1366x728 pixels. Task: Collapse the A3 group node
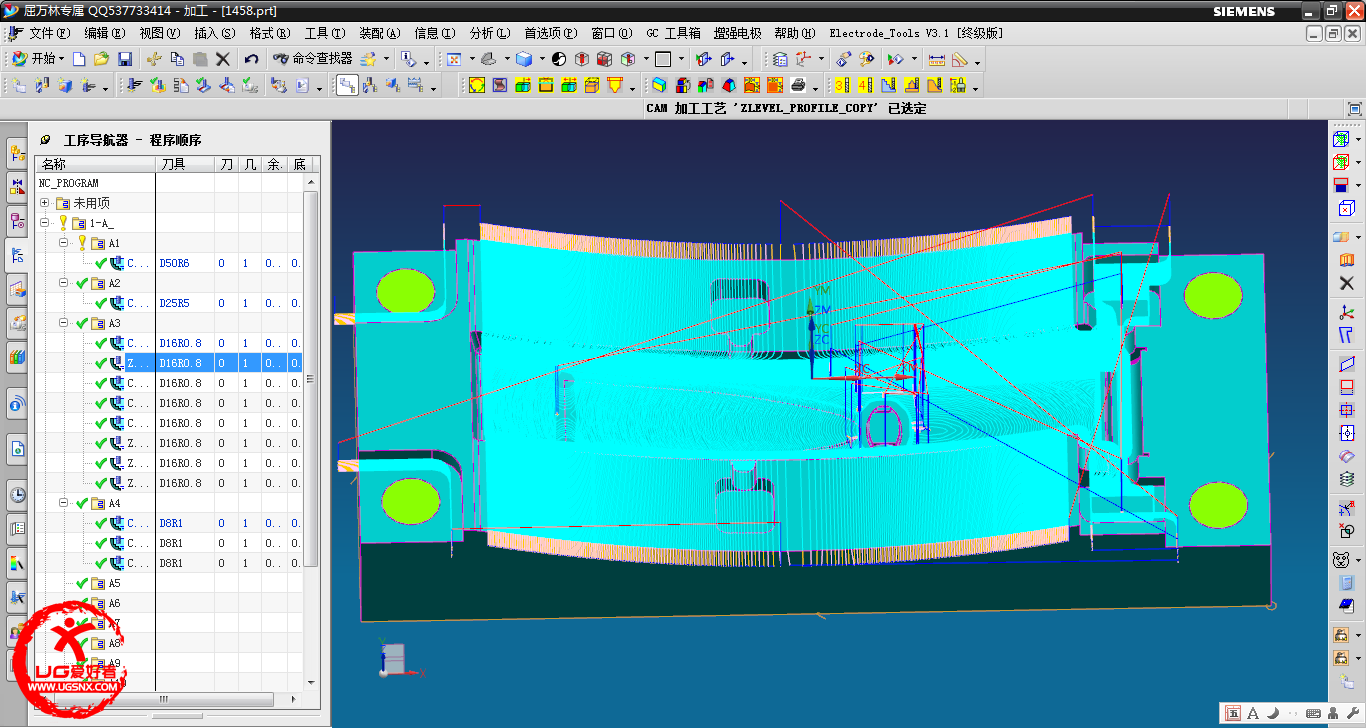point(64,323)
